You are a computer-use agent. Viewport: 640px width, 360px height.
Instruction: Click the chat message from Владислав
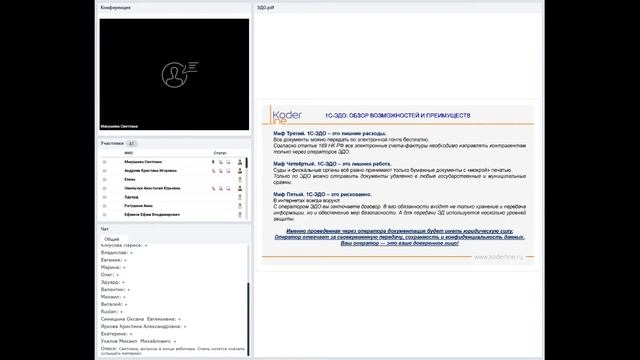(117, 253)
